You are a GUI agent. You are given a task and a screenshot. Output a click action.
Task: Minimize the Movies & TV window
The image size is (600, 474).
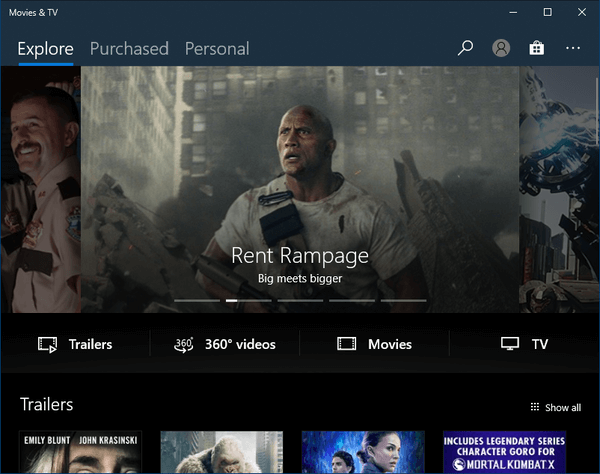(x=513, y=12)
